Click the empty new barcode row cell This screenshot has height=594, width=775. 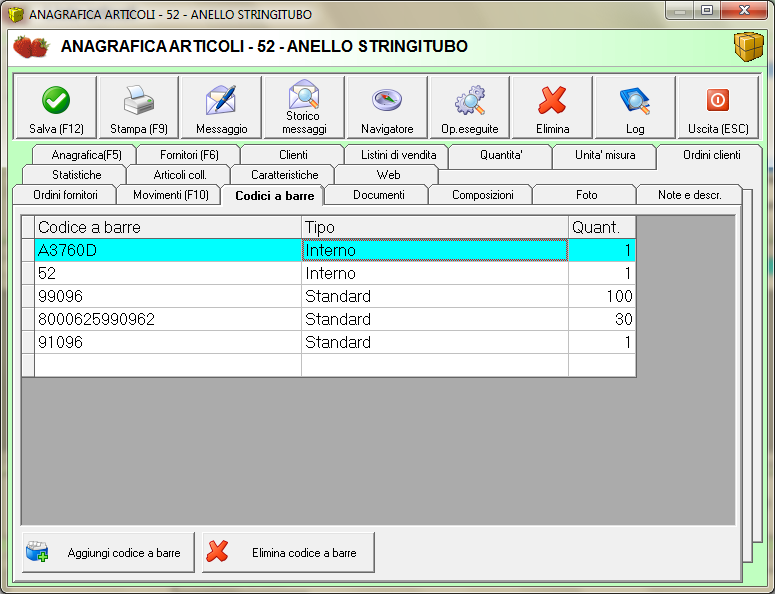click(168, 365)
